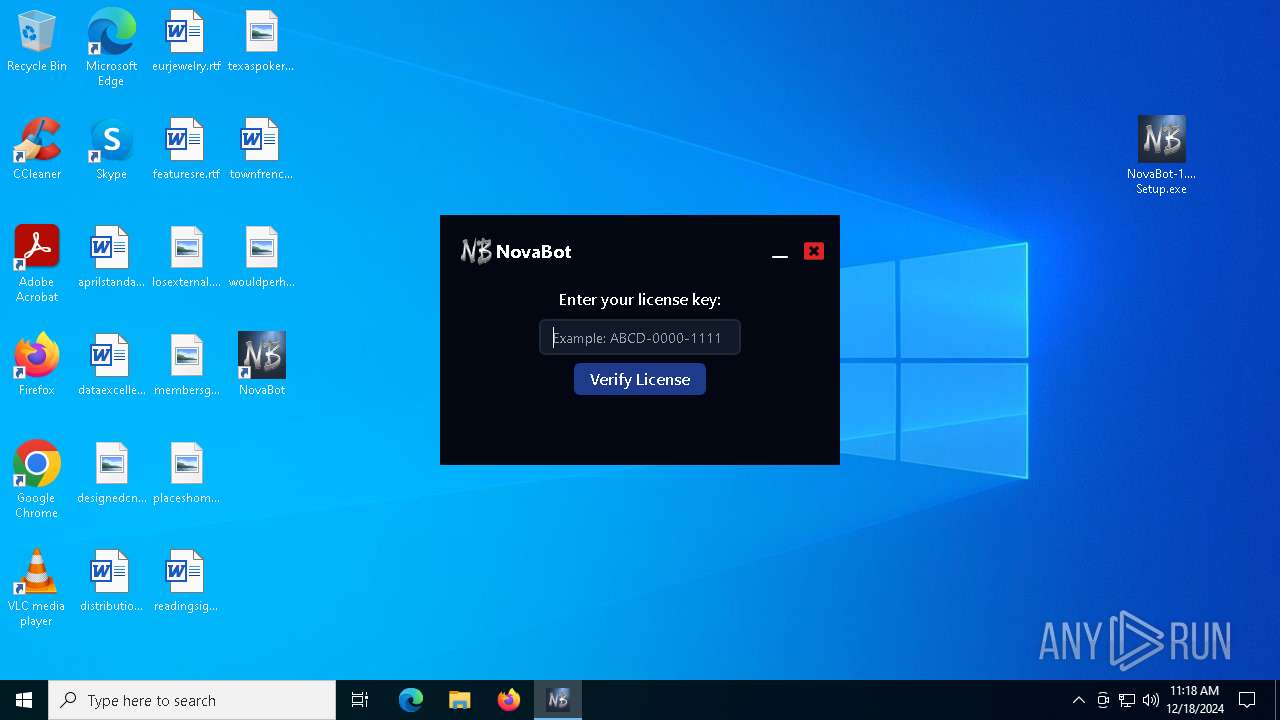
Task: Select the placeshom image file icon
Action: (x=186, y=474)
